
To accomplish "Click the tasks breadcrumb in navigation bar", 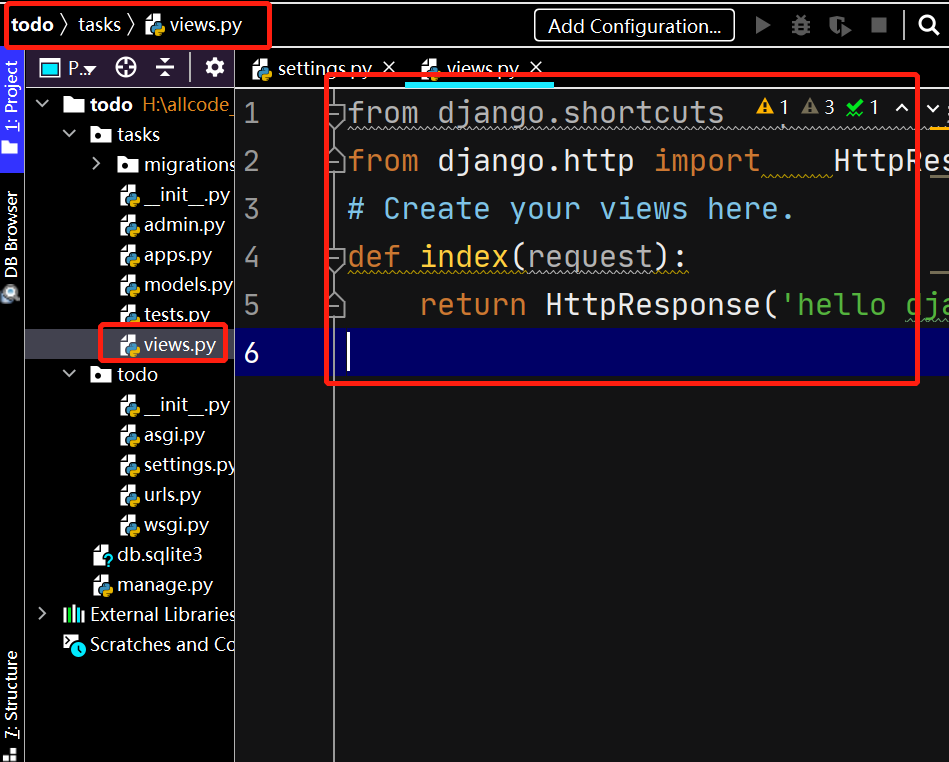I will coord(99,25).
